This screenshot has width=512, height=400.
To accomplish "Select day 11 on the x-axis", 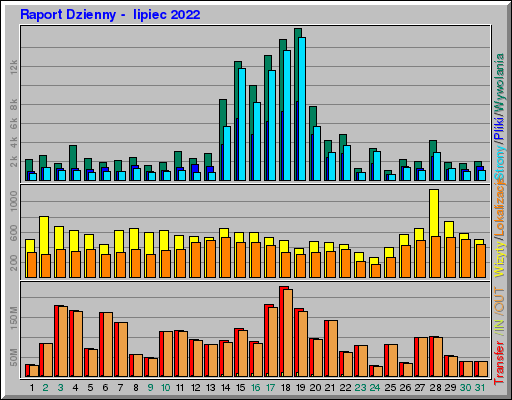I will pyautogui.click(x=180, y=388).
